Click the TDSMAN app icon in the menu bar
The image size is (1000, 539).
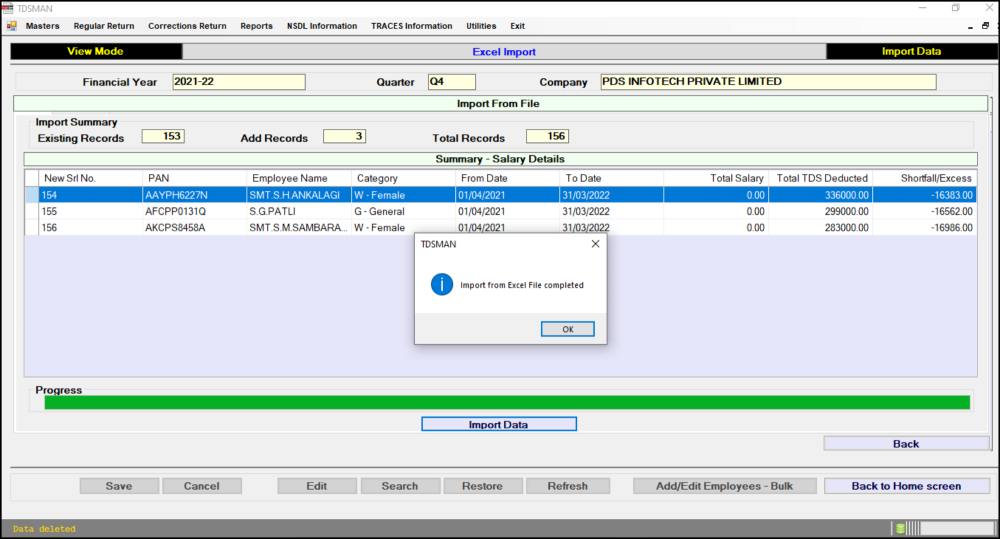pos(11,26)
